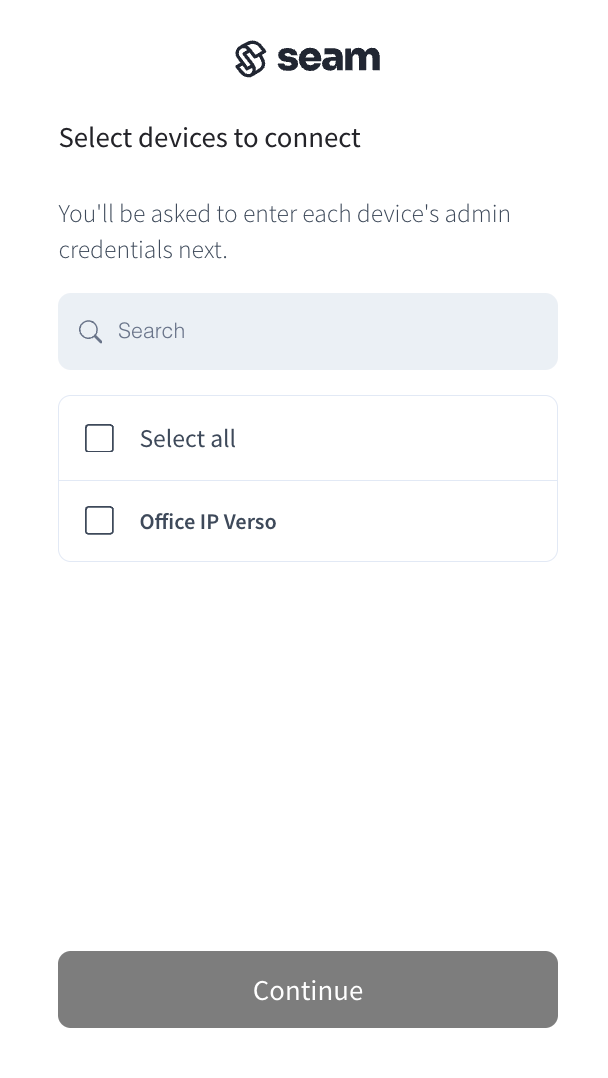Tick the Select all checkbox
This screenshot has height=1078, width=608.
(x=99, y=439)
